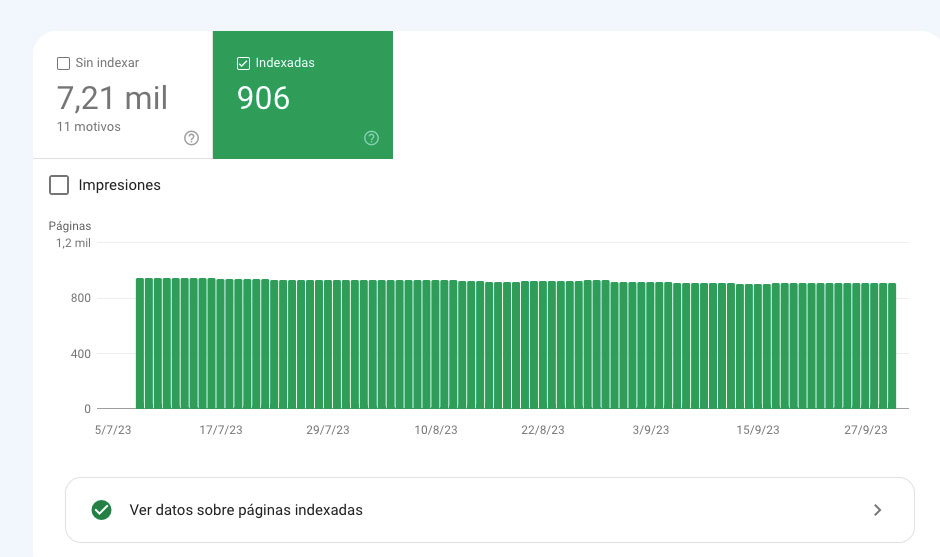
Task: Open Ver datos sobre páginas indexadas
Action: click(x=246, y=510)
